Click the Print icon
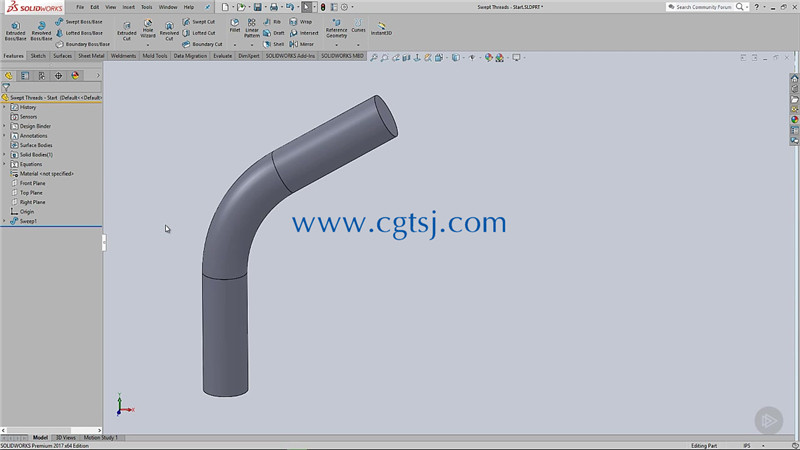800x450 pixels. pos(274,7)
